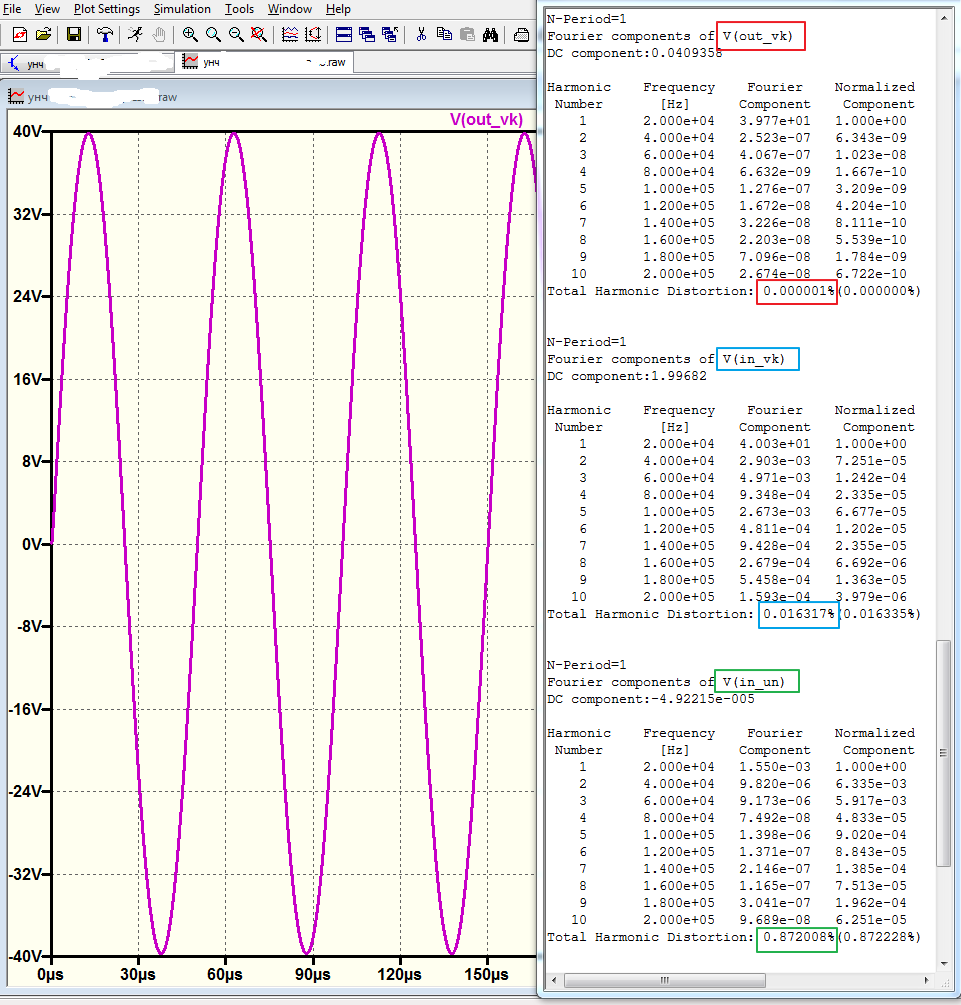Click the scissors Cut icon
The image size is (961, 1005).
pyautogui.click(x=421, y=34)
